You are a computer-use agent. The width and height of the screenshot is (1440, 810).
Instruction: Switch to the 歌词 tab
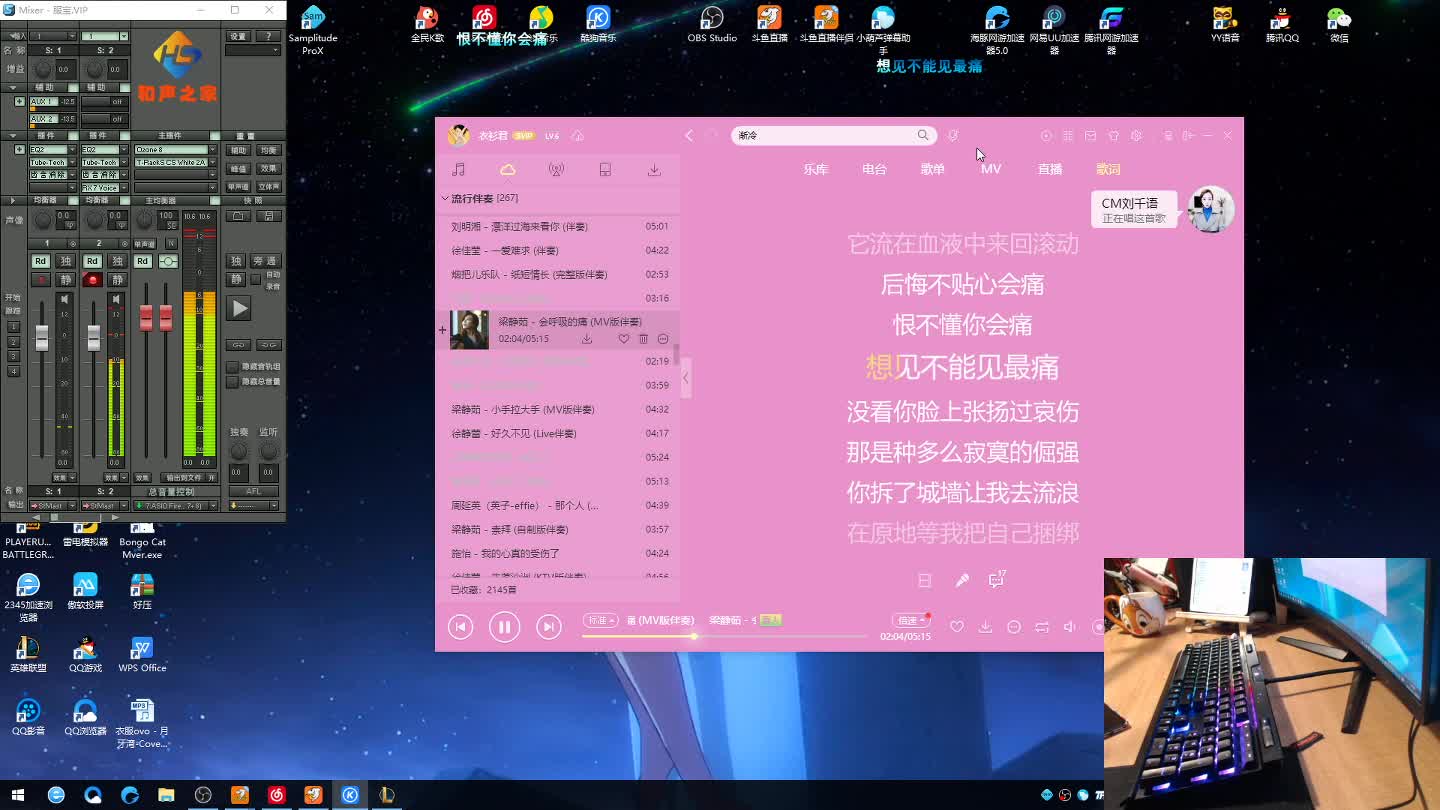(1108, 170)
